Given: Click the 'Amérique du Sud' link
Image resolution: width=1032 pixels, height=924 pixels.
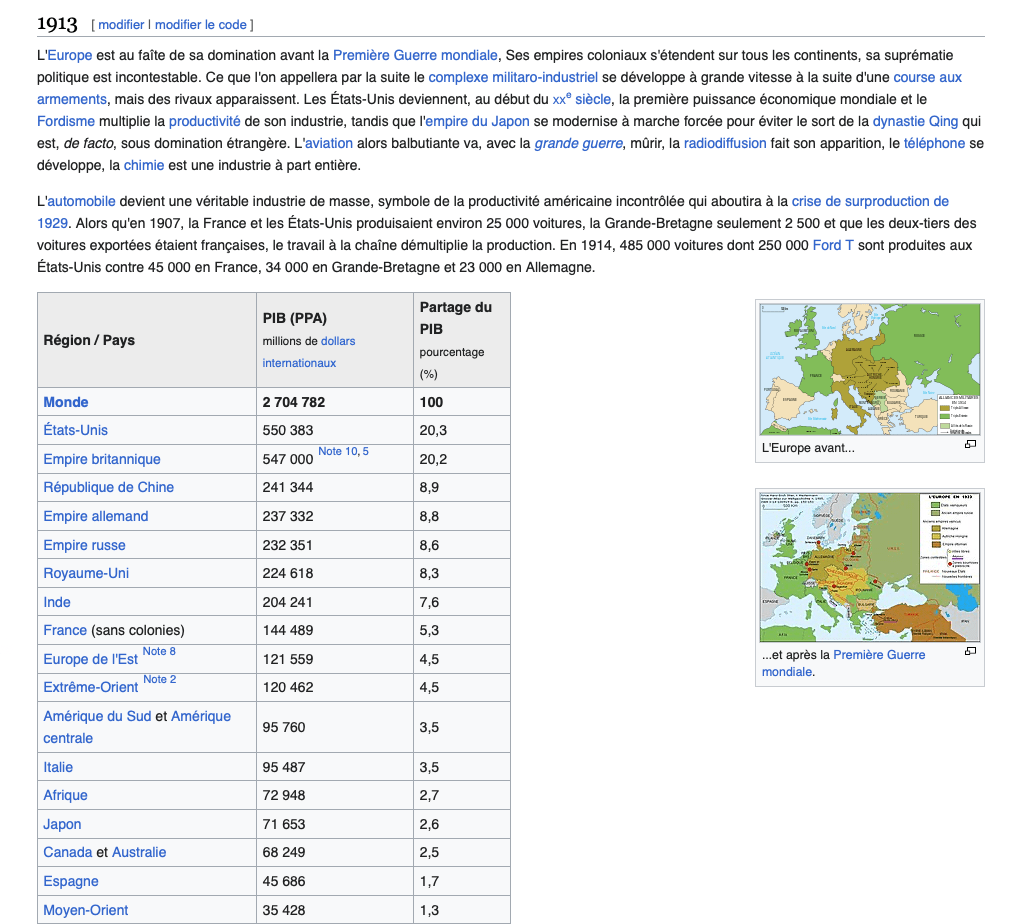Looking at the screenshot, I should coord(97,716).
